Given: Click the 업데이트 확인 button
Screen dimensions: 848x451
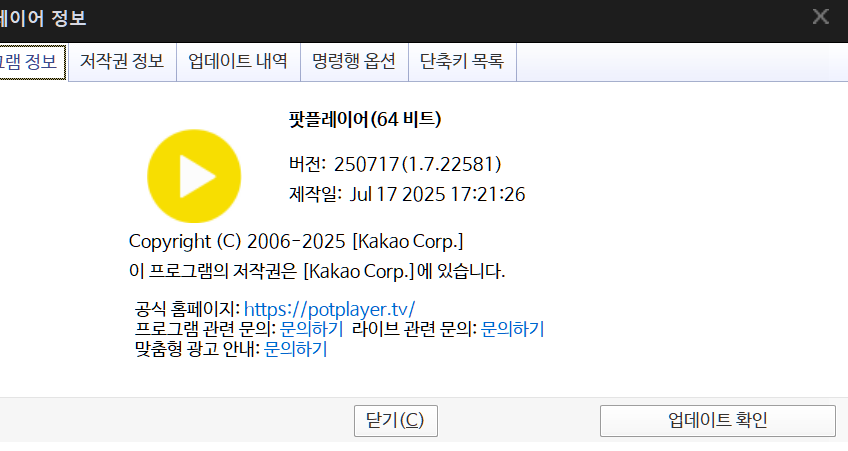Looking at the screenshot, I should coord(718,420).
